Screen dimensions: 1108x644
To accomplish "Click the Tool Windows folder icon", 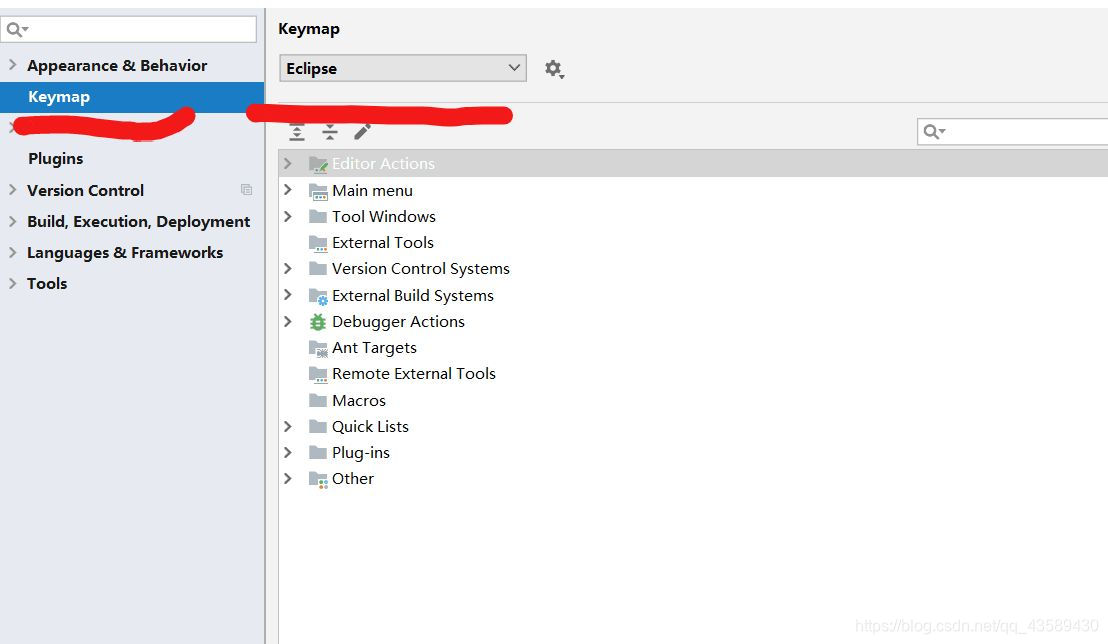I will coord(318,216).
